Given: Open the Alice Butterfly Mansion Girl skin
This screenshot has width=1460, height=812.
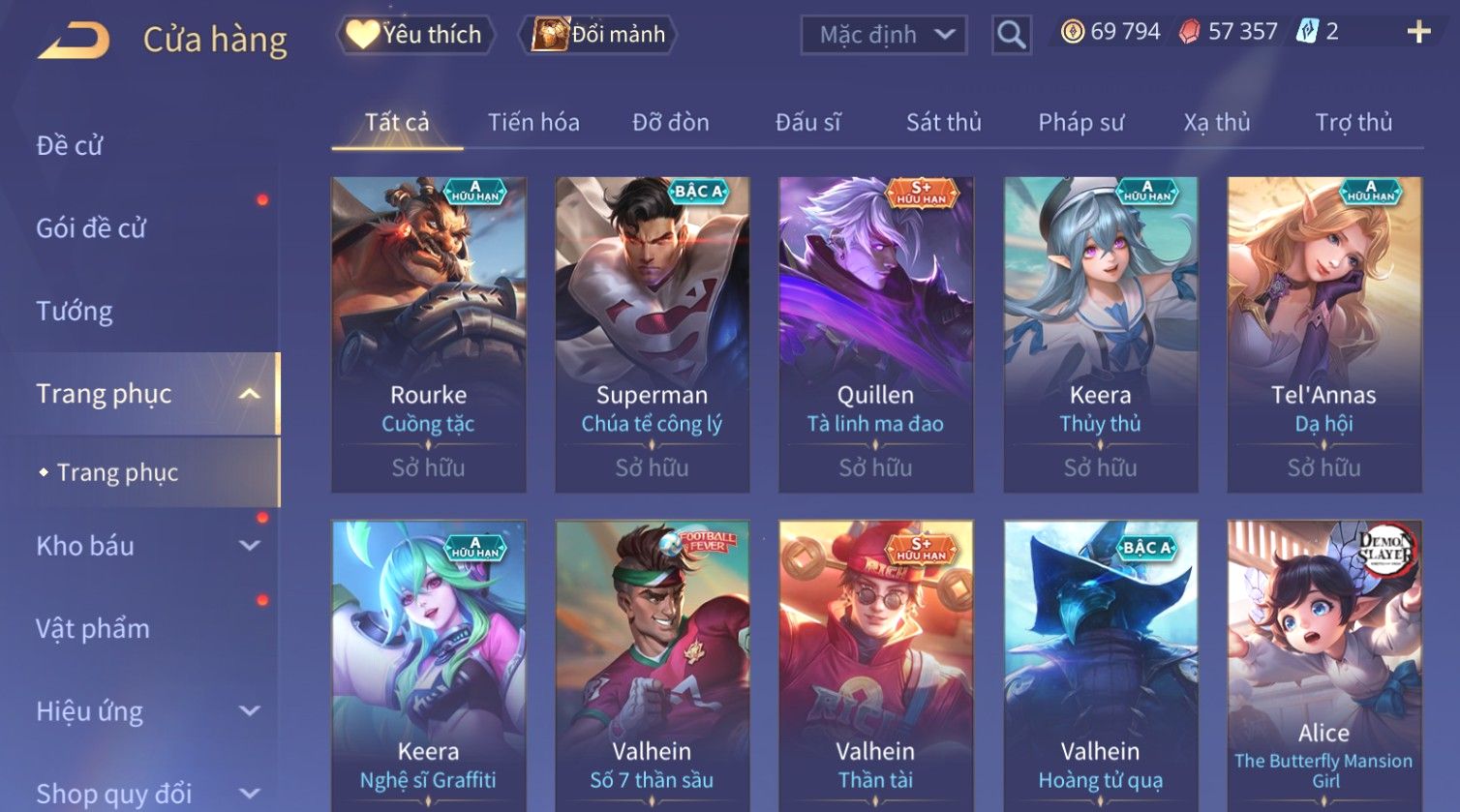Looking at the screenshot, I should tap(1323, 666).
